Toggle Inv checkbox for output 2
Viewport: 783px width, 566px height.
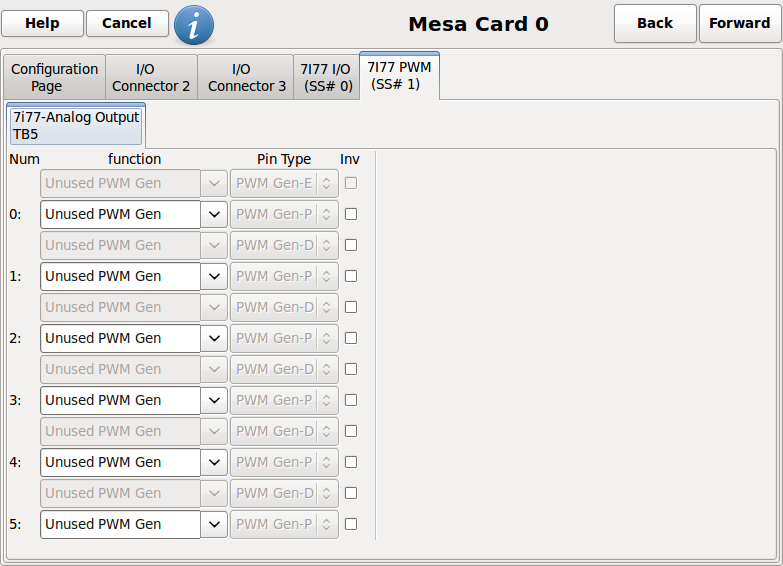pos(351,338)
